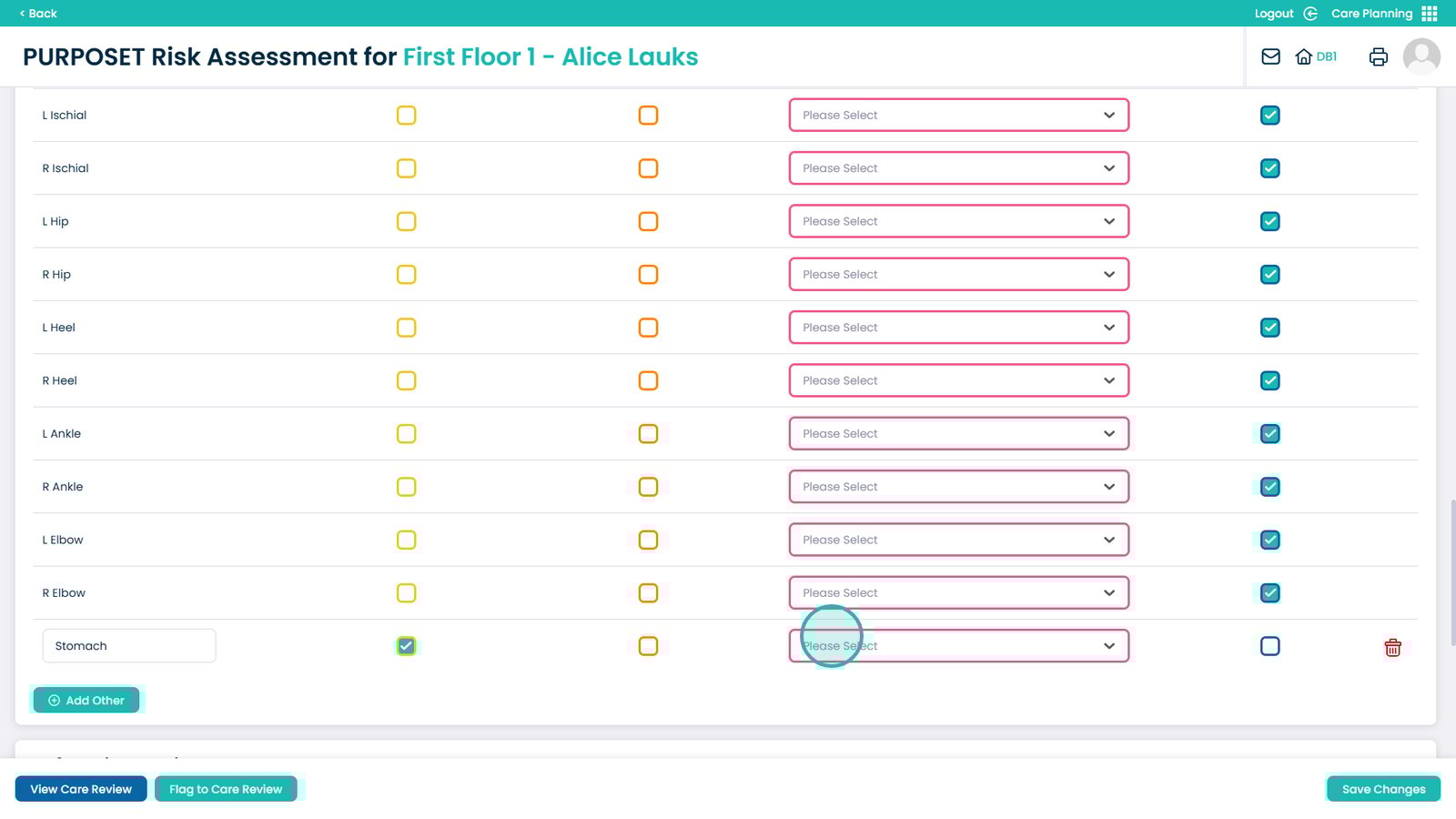
Task: Tick the yellow checkbox for L Ischial
Action: [x=407, y=116]
